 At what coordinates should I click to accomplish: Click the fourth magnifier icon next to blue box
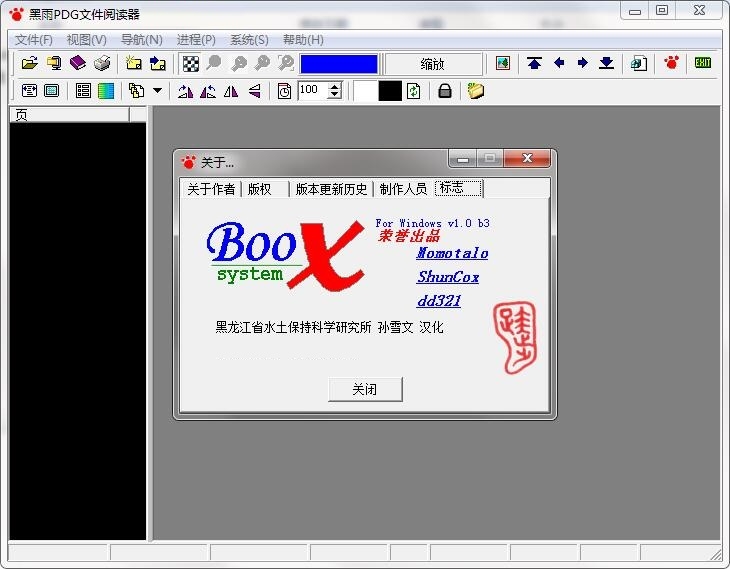point(286,63)
